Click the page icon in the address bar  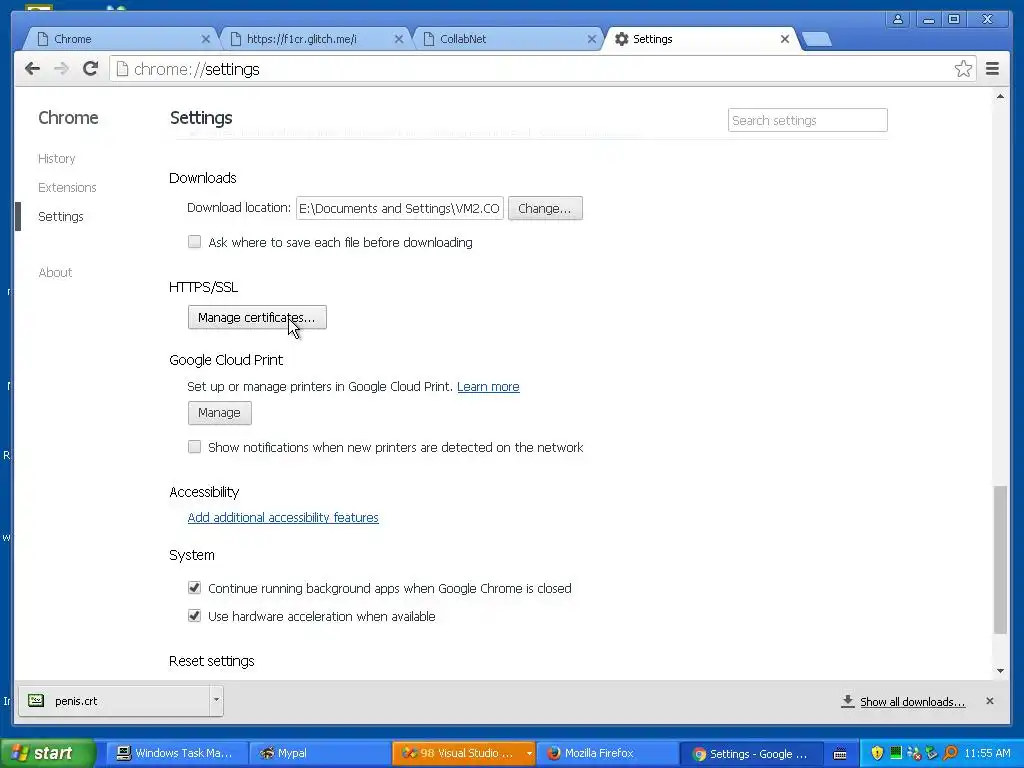[122, 69]
